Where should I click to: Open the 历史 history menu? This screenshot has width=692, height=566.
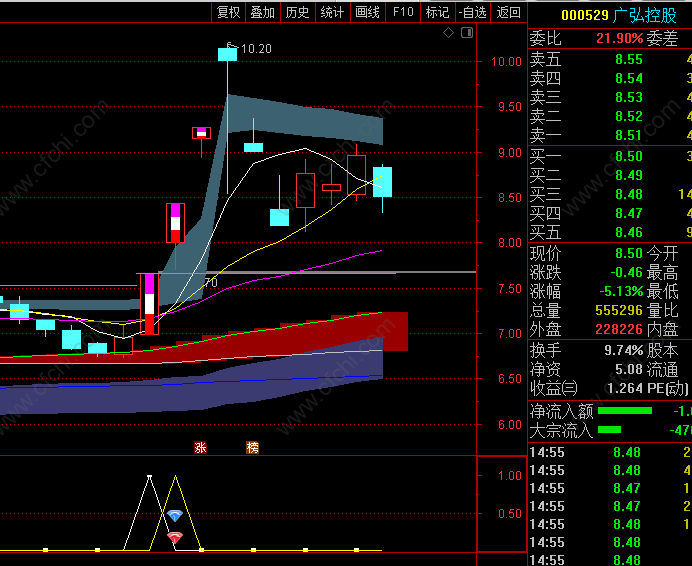pos(297,12)
